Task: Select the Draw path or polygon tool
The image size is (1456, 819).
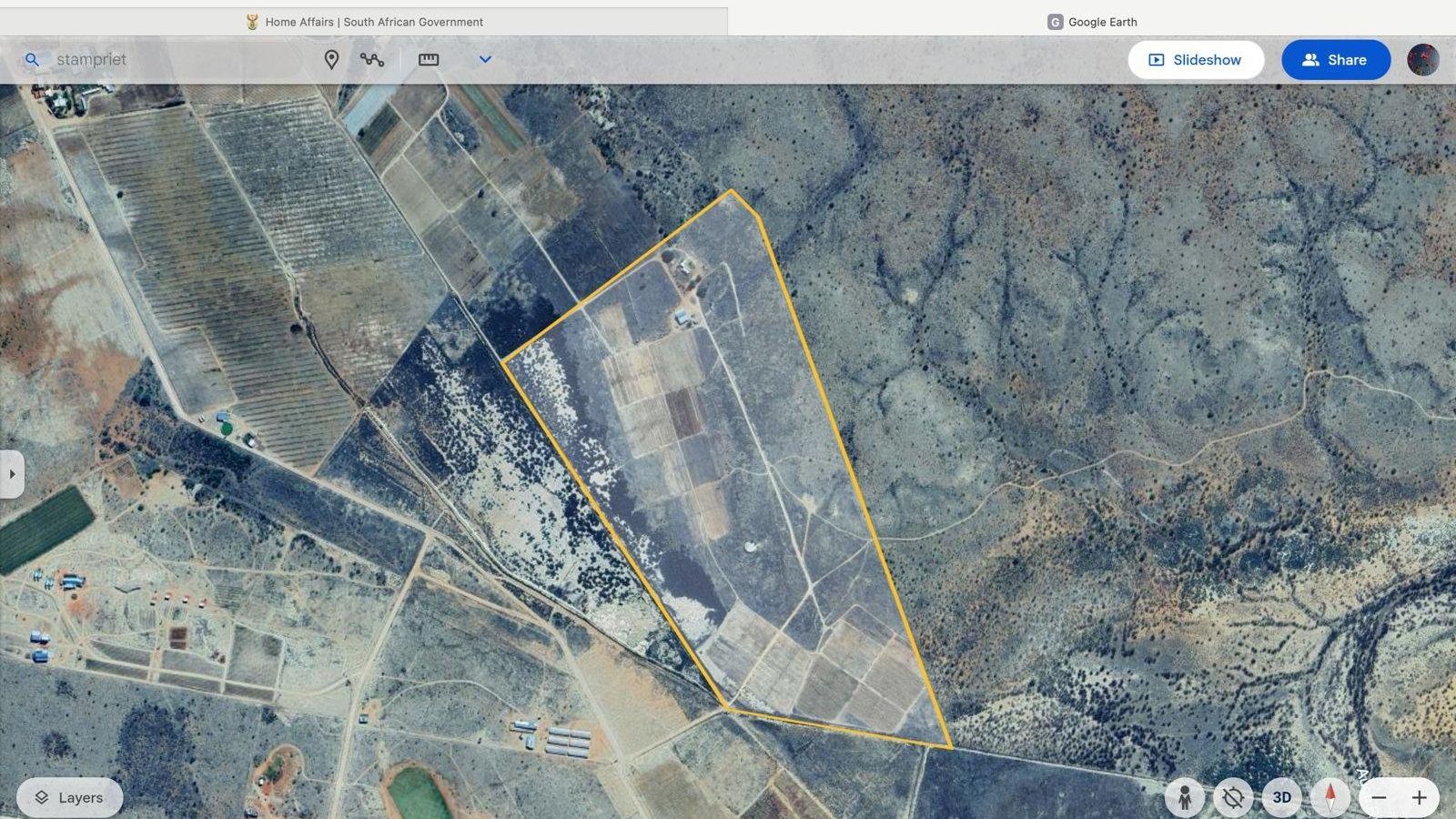Action: coord(371,60)
